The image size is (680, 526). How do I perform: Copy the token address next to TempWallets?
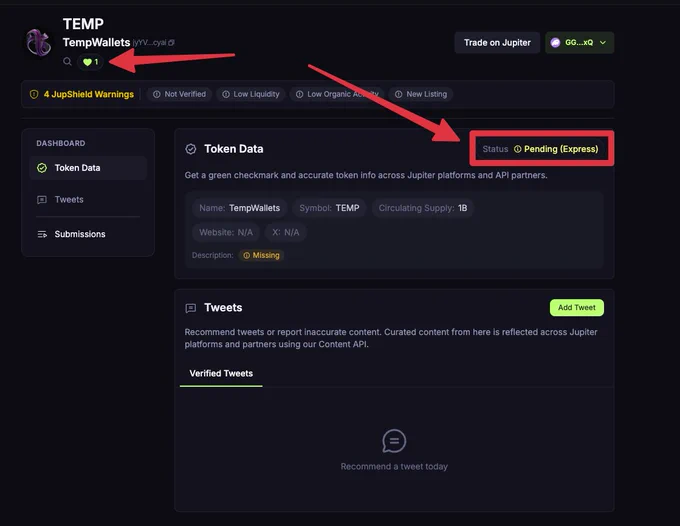tap(171, 42)
